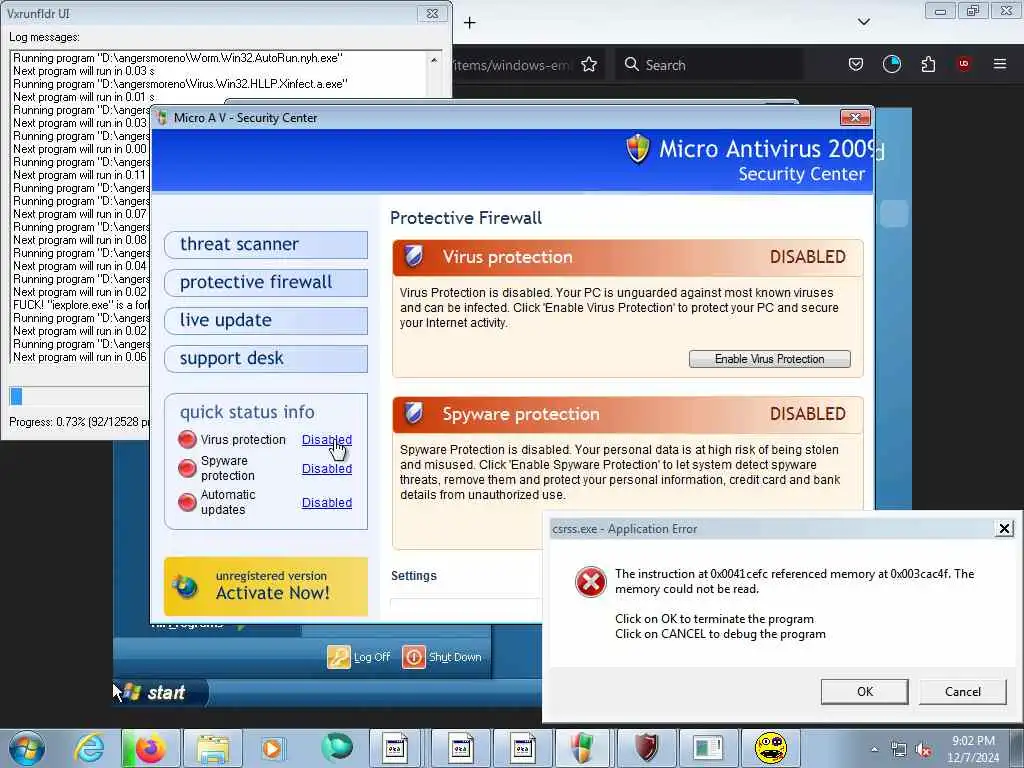Click OK in the csrss.exe error dialog
Image resolution: width=1024 pixels, height=768 pixels.
pos(865,692)
